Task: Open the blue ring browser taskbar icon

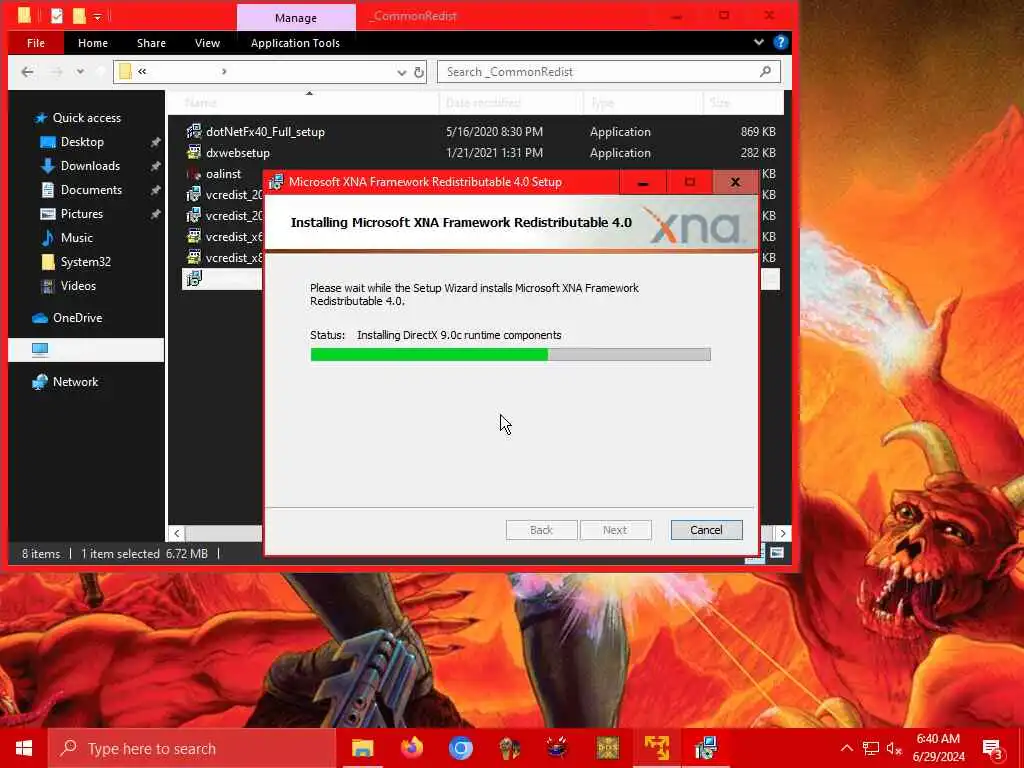Action: [460, 748]
